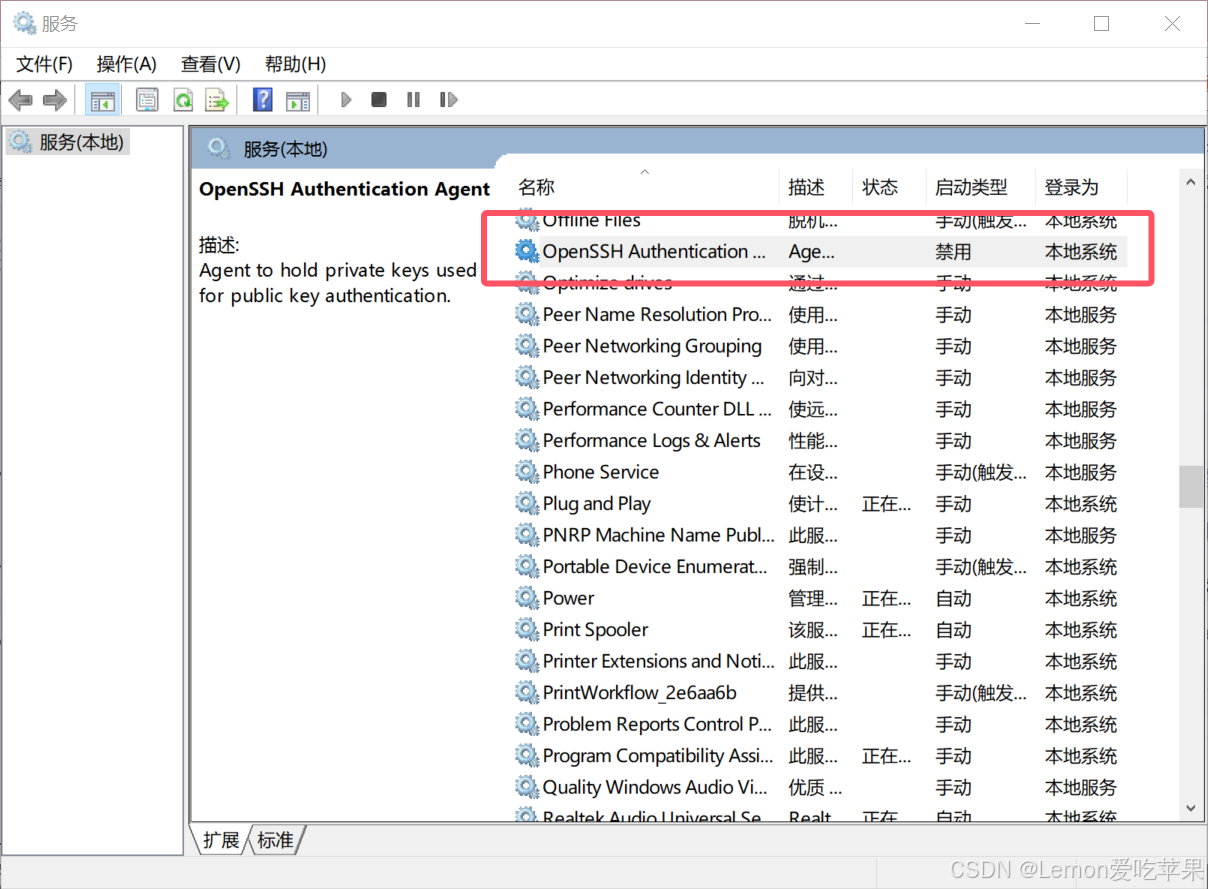The height and width of the screenshot is (889, 1208).
Task: Click 本地服务 login of Phone Service
Action: [1081, 472]
